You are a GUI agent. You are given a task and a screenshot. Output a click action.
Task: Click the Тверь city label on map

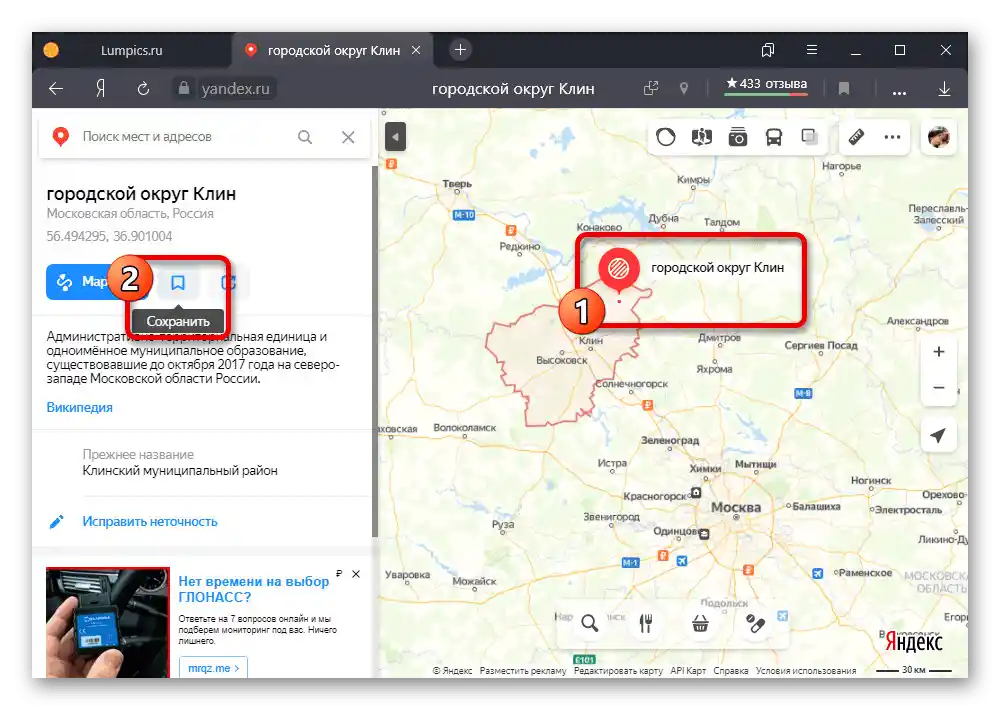click(457, 184)
